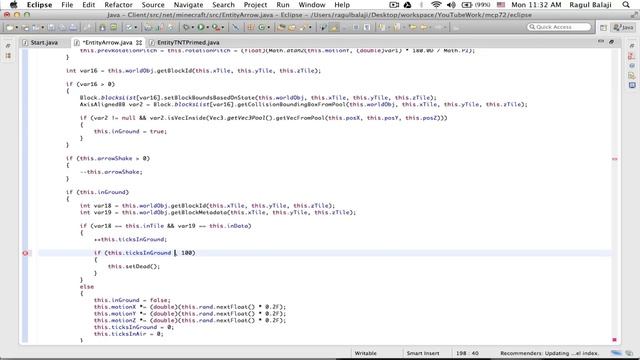
Task: Click the Search flashlight toolbar icon
Action: point(303,27)
